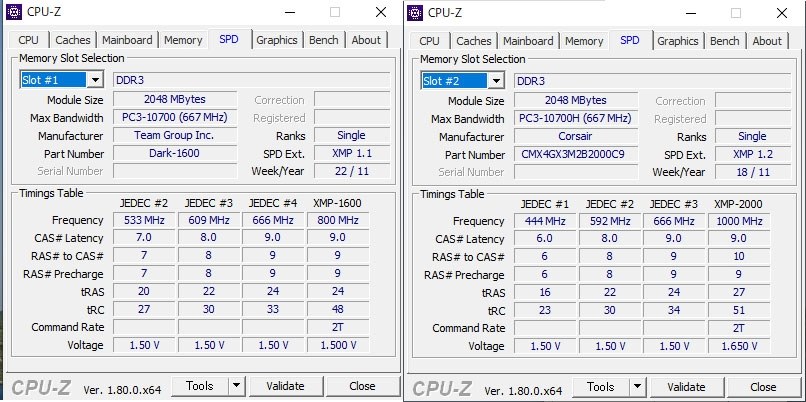Click the 592 MHz JEDEC #2 frequency cell

(610, 221)
